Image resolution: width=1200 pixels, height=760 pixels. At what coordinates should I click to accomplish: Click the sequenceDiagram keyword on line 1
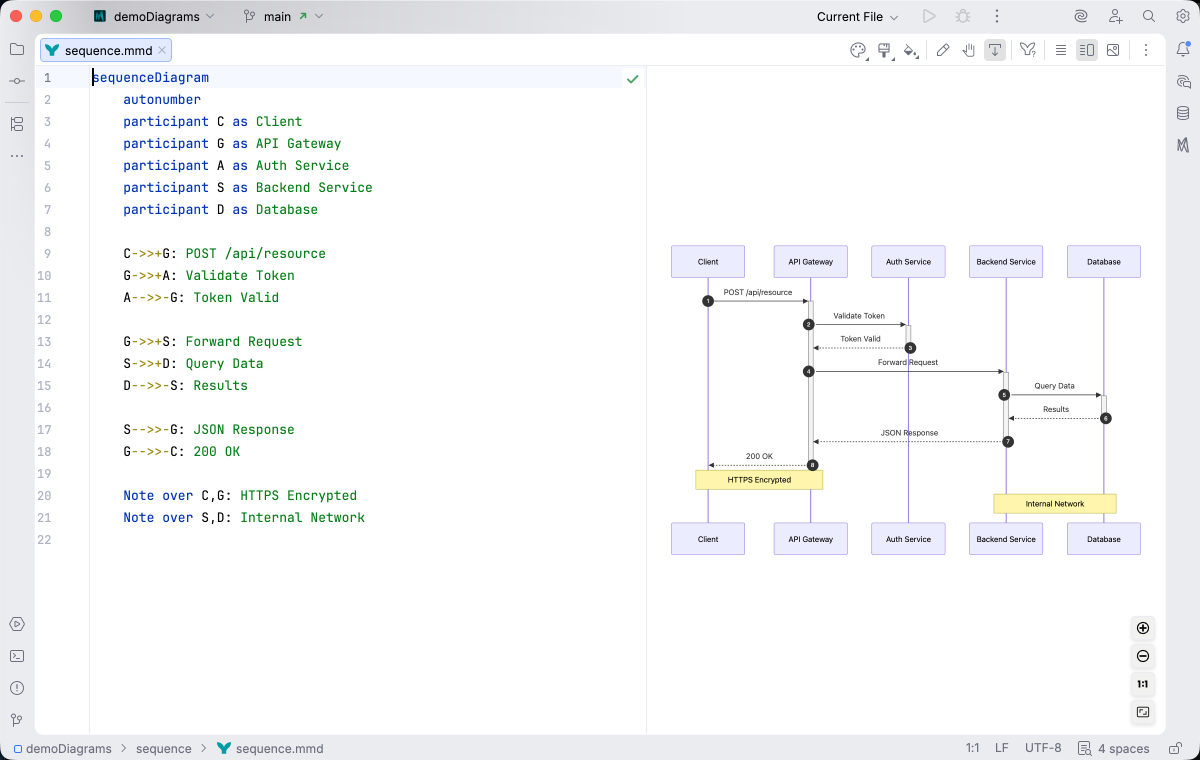coord(151,77)
